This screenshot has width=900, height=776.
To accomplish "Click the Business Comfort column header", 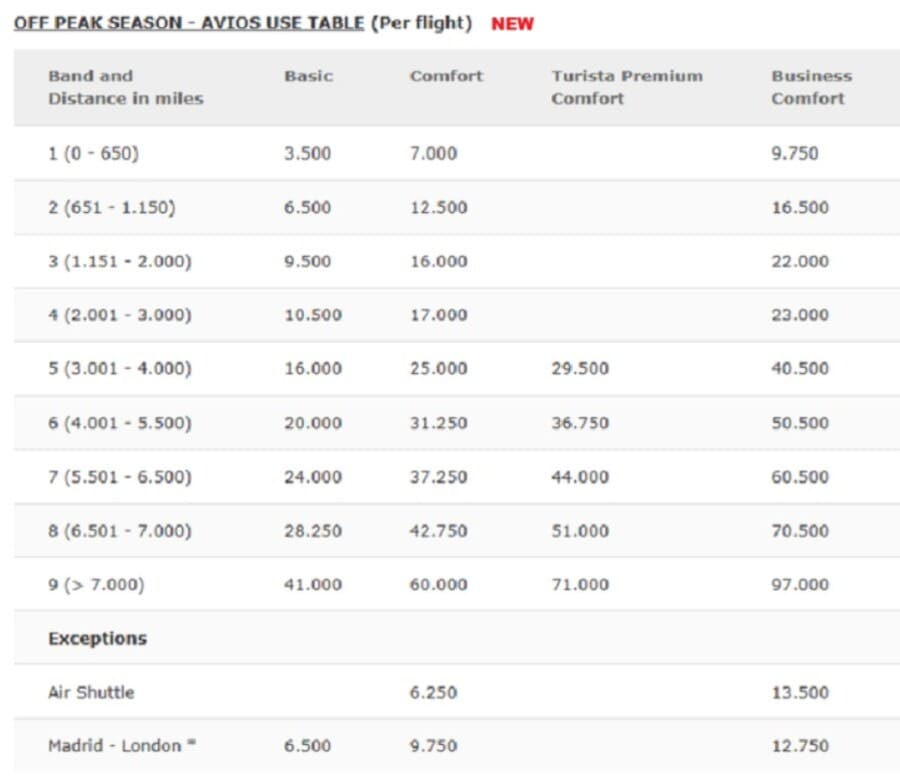I will 811,87.
